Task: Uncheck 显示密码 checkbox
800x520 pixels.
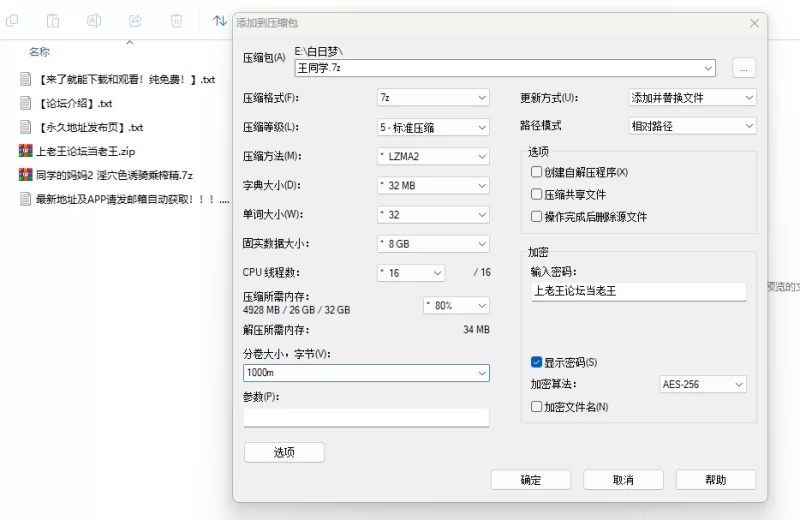Action: pos(536,362)
